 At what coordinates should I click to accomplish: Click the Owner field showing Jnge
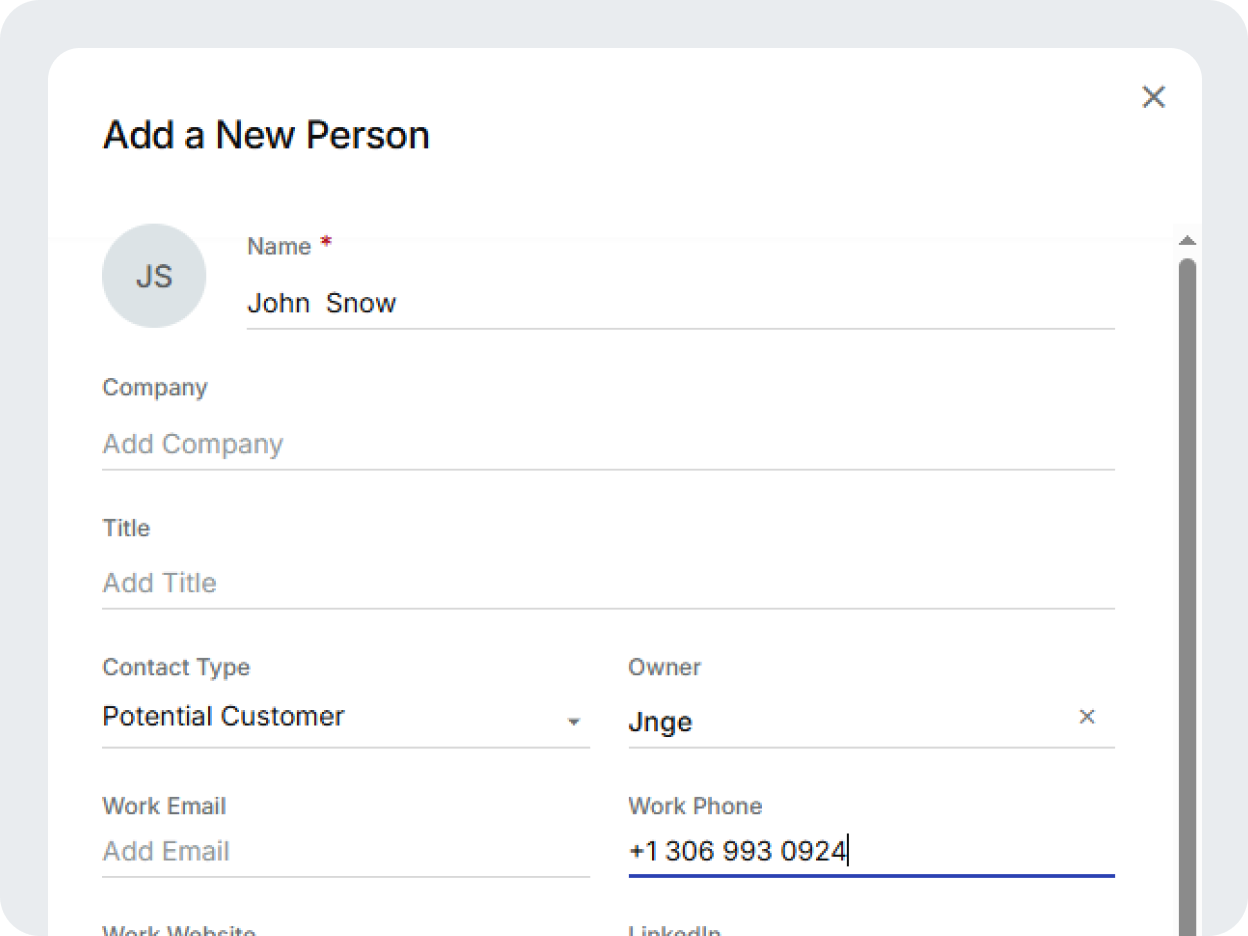(x=840, y=721)
